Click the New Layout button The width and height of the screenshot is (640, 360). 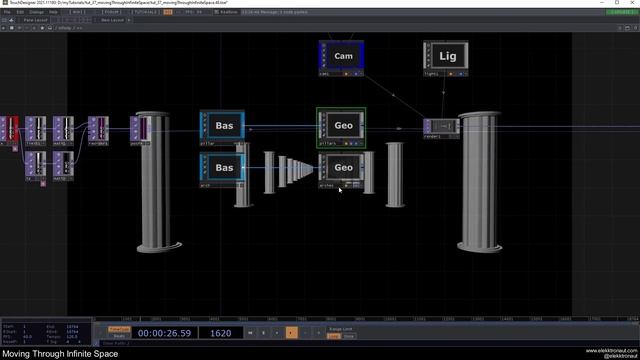click(112, 20)
